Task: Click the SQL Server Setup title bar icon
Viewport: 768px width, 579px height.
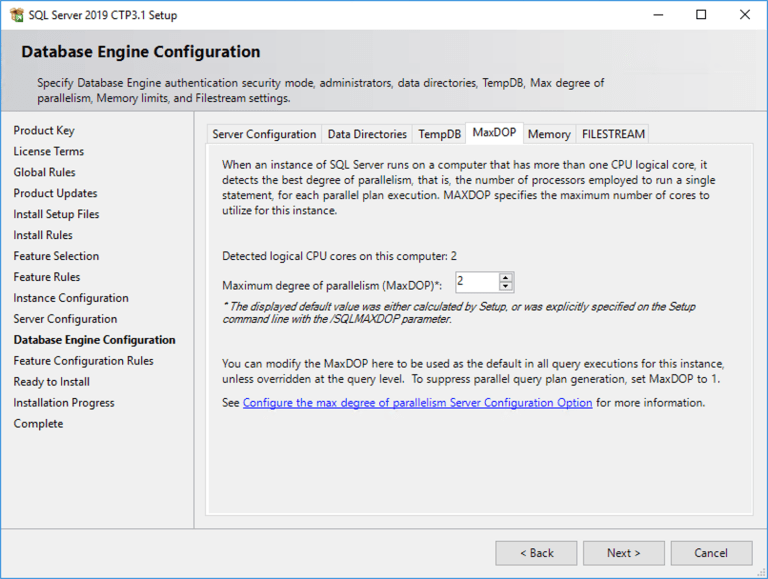Action: click(x=15, y=15)
